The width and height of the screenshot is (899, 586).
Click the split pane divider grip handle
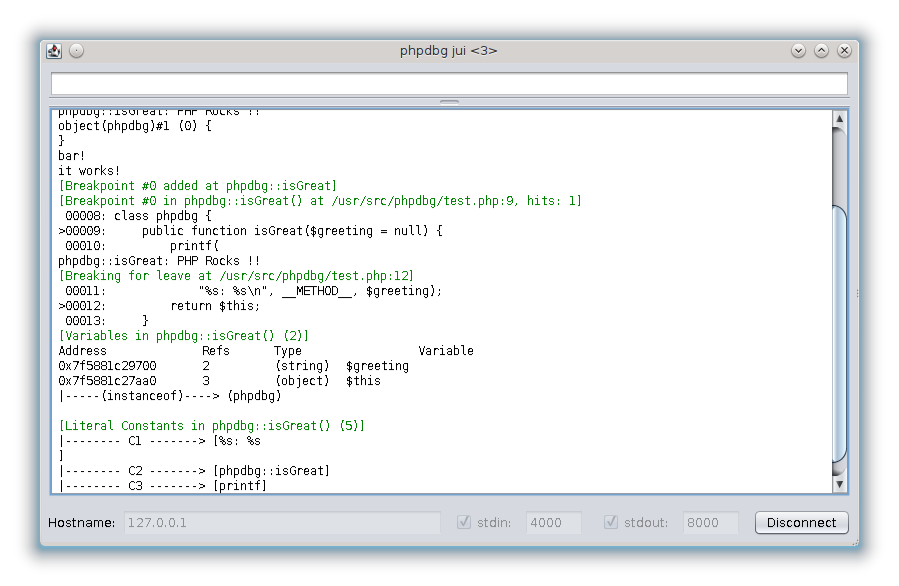point(449,102)
